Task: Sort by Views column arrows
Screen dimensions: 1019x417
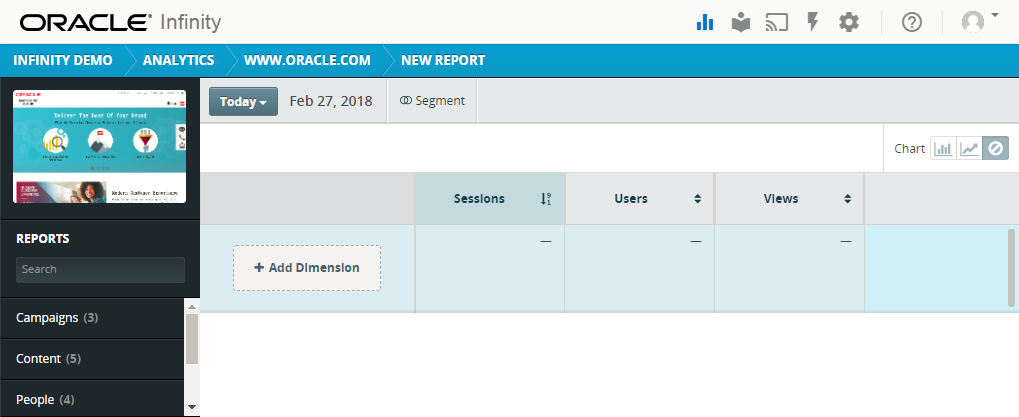Action: (847, 199)
